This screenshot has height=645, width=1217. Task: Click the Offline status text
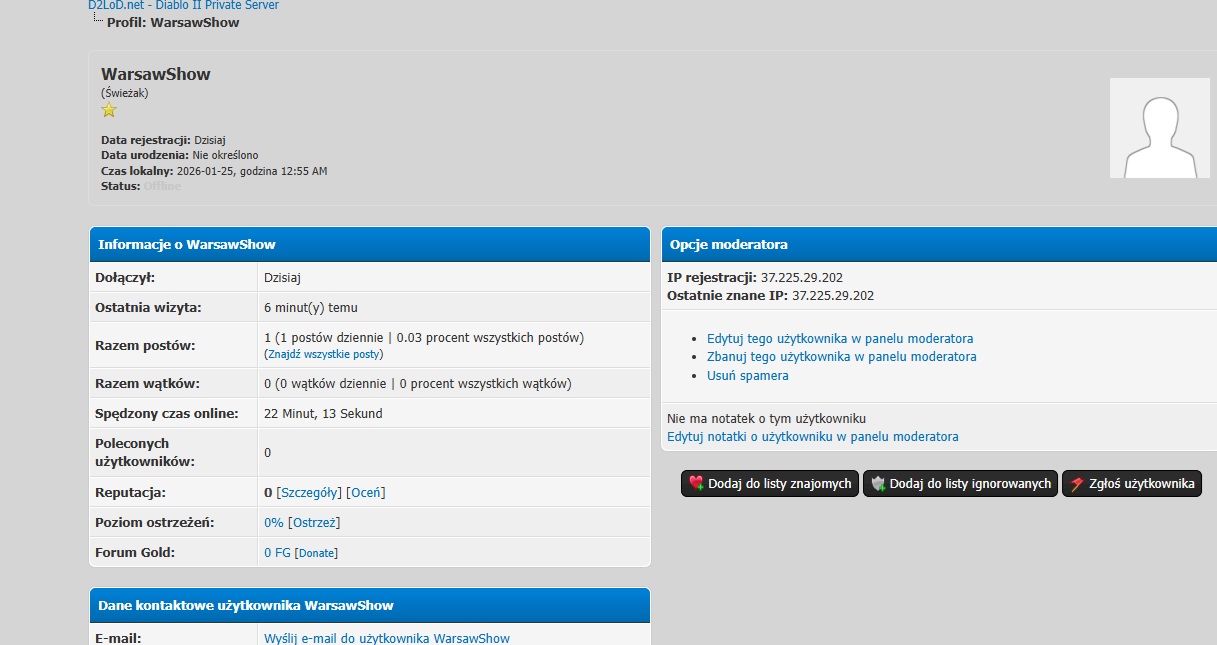pyautogui.click(x=162, y=186)
